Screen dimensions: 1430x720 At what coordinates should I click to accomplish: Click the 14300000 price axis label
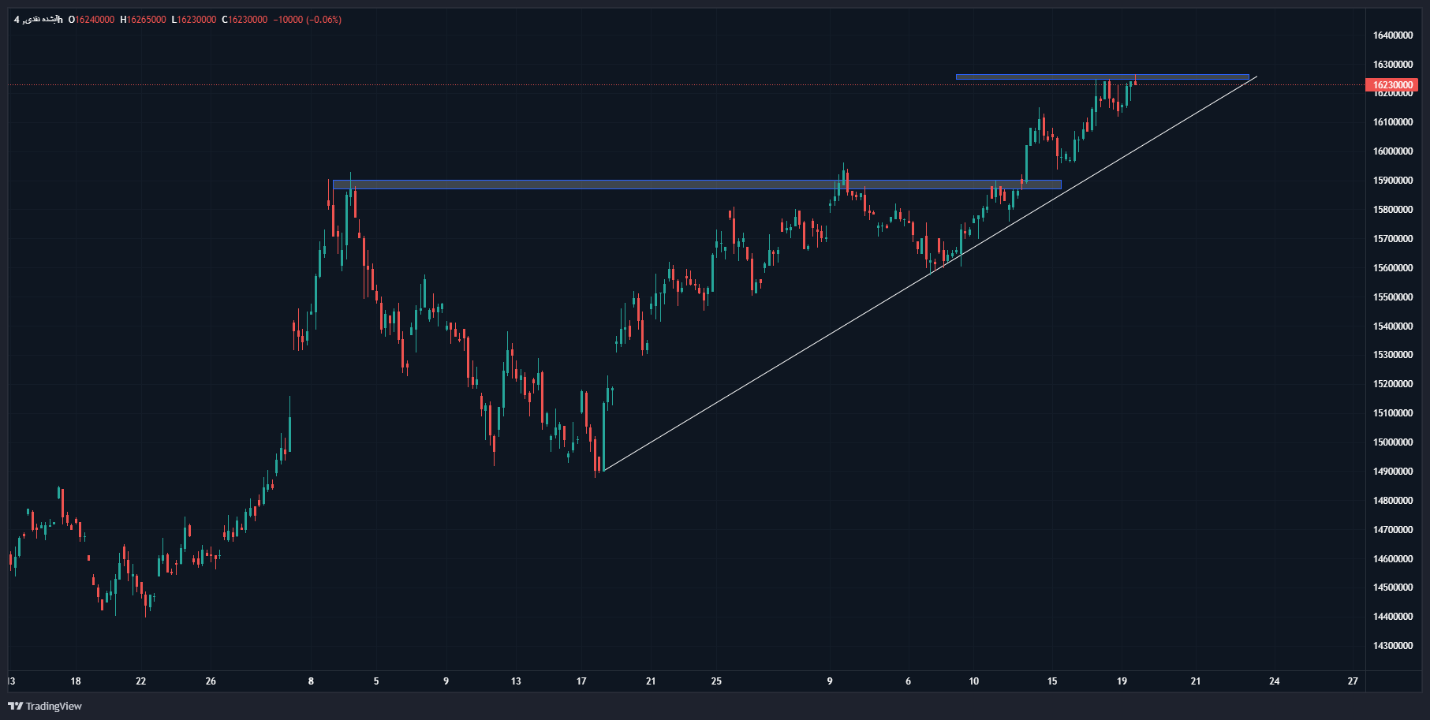coord(1392,646)
